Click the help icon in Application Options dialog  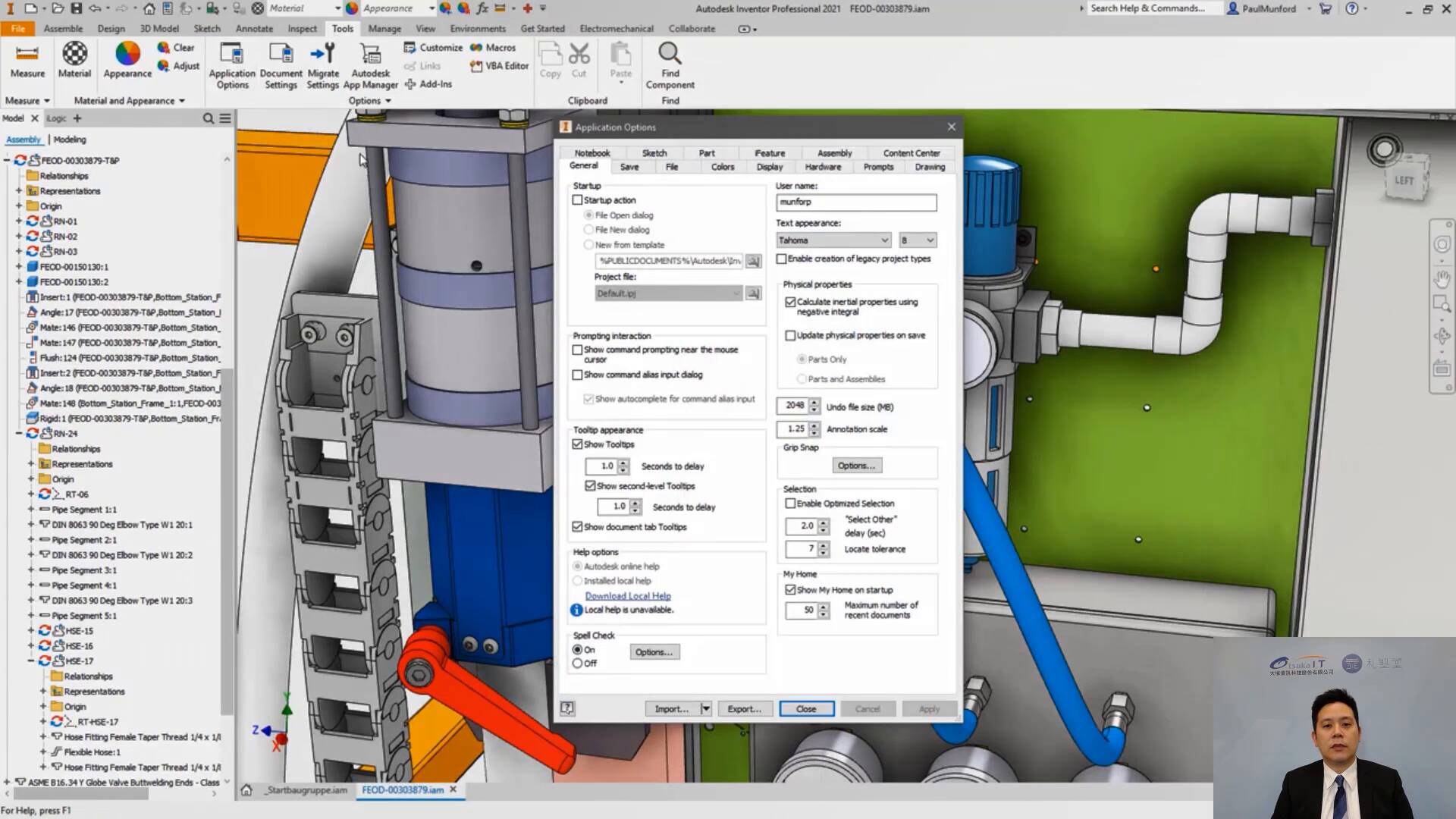tap(567, 708)
